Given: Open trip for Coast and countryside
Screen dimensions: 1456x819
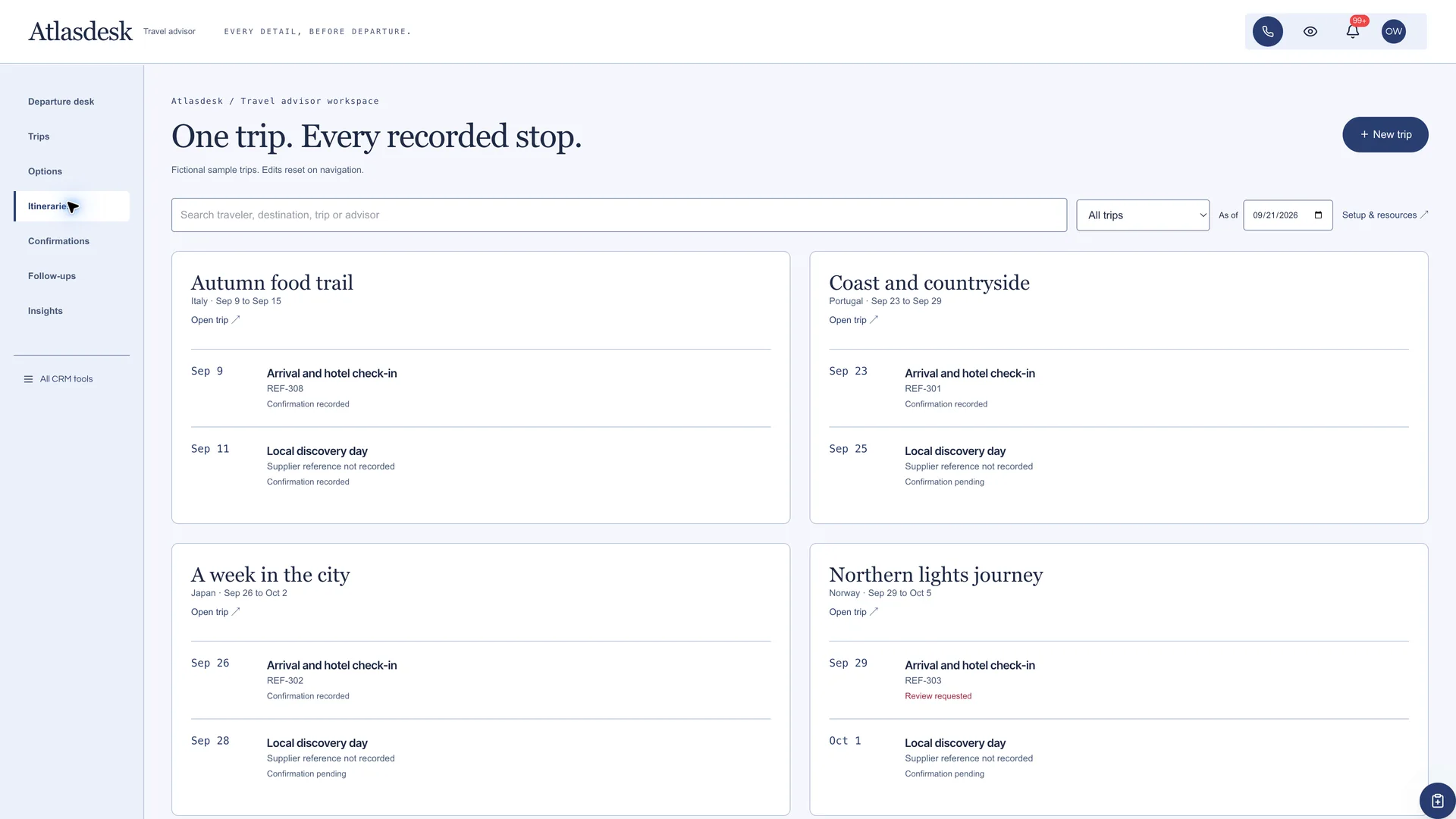Looking at the screenshot, I should [x=853, y=320].
